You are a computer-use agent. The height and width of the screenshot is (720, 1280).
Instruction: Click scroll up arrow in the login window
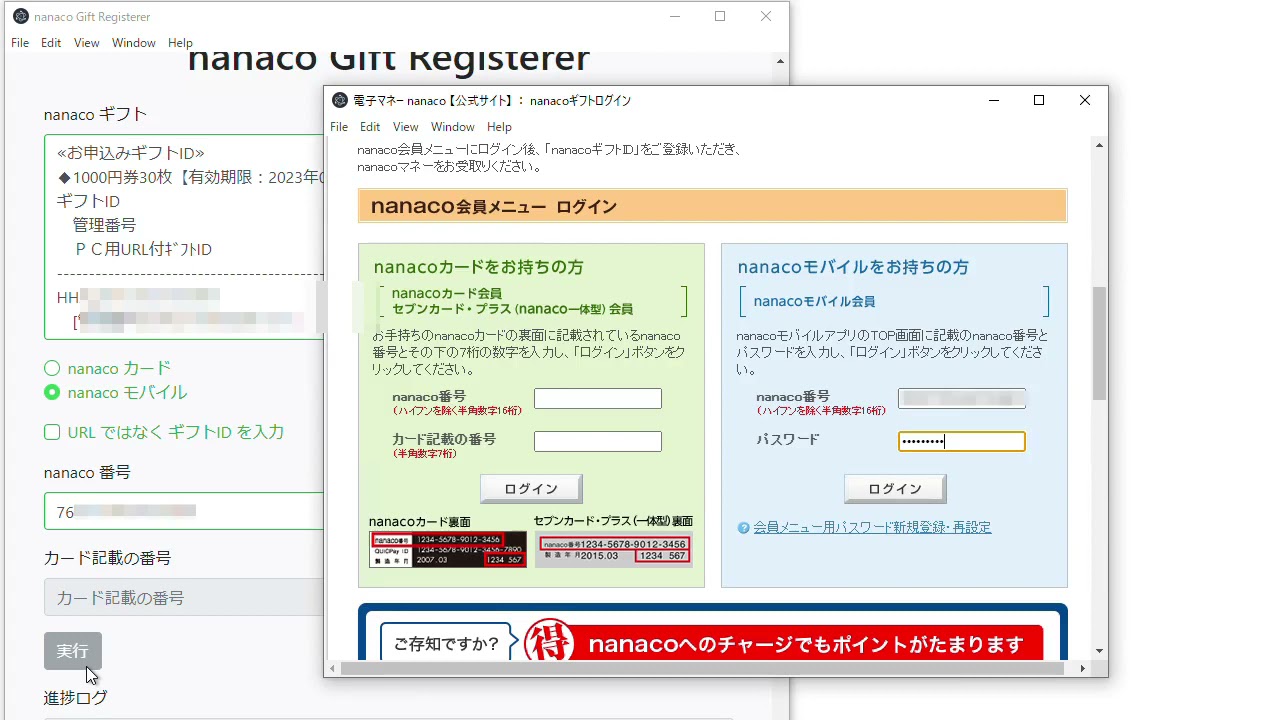(1099, 146)
